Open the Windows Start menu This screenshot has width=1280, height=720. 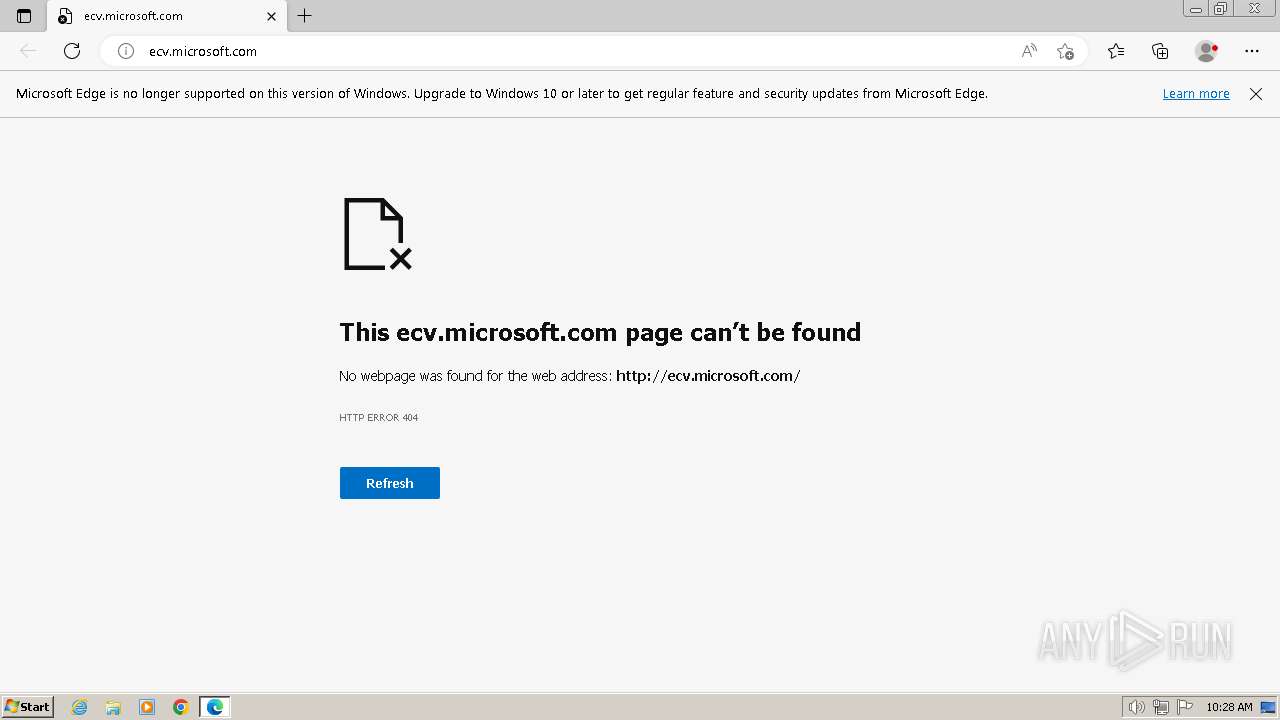(x=28, y=707)
